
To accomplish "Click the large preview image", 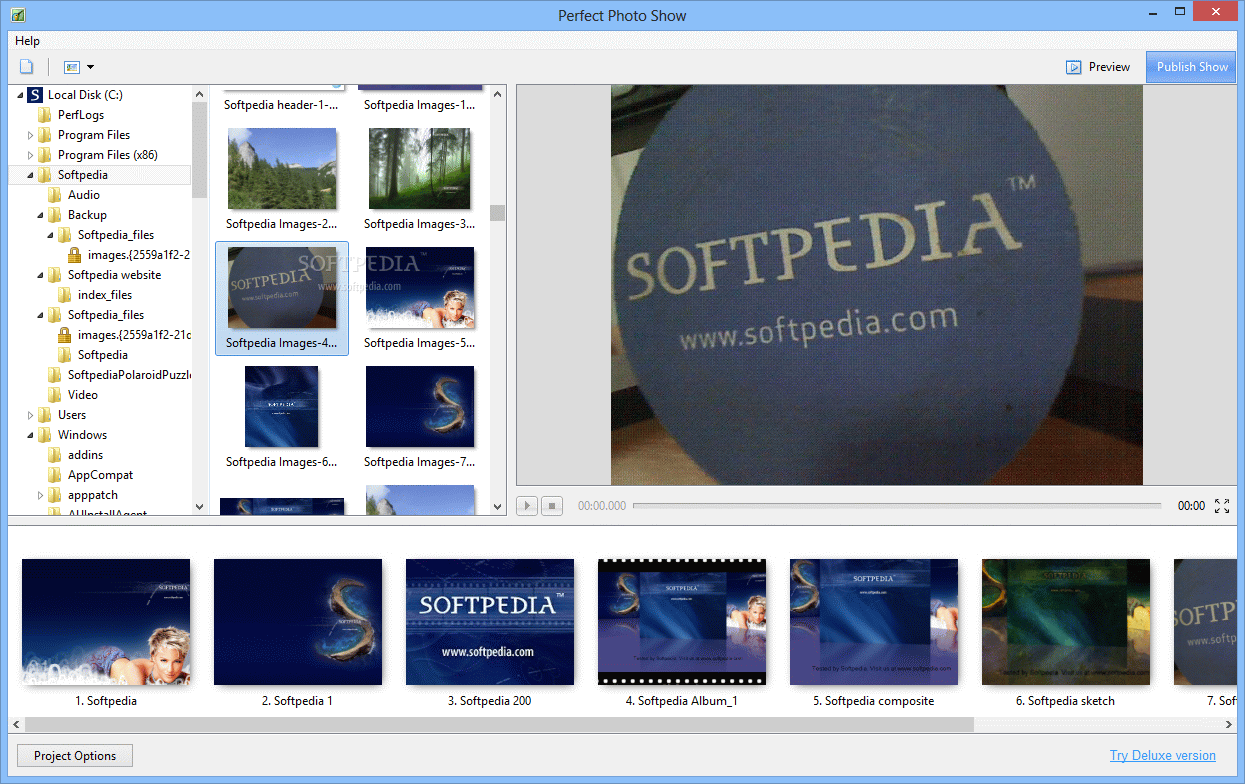I will (x=877, y=285).
